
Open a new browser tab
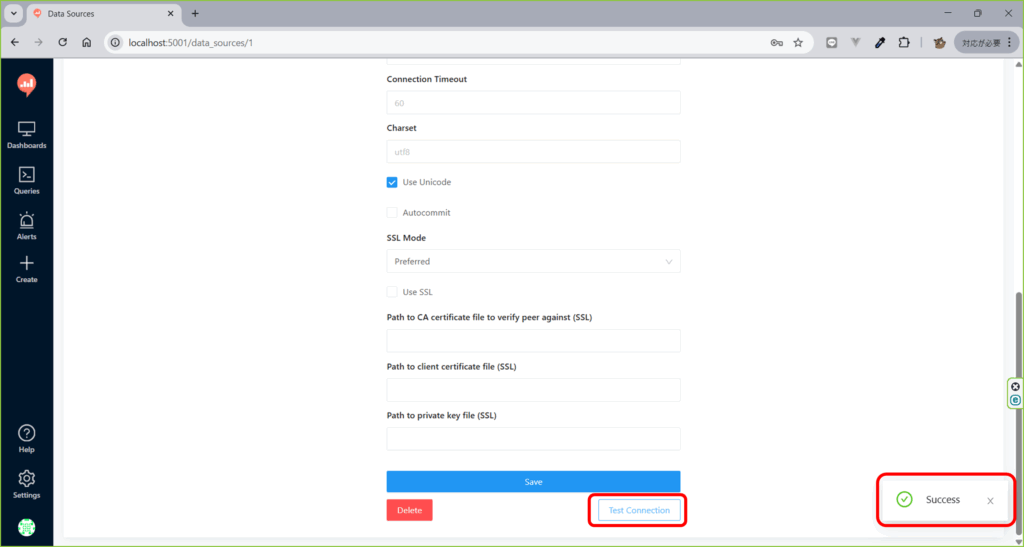point(195,14)
